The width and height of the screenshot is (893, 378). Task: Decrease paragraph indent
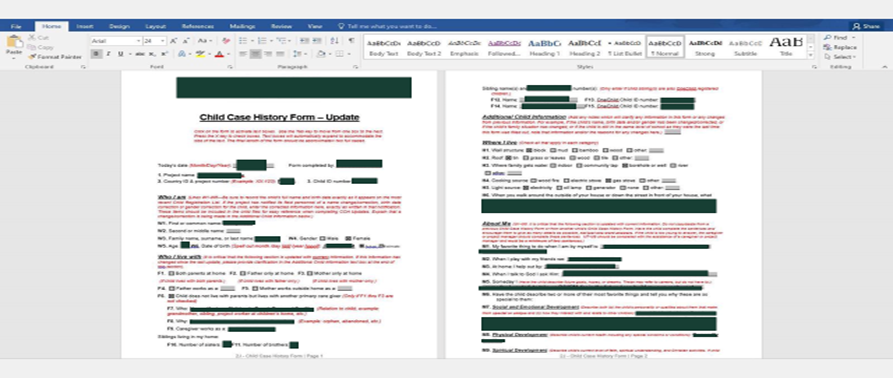(x=304, y=41)
